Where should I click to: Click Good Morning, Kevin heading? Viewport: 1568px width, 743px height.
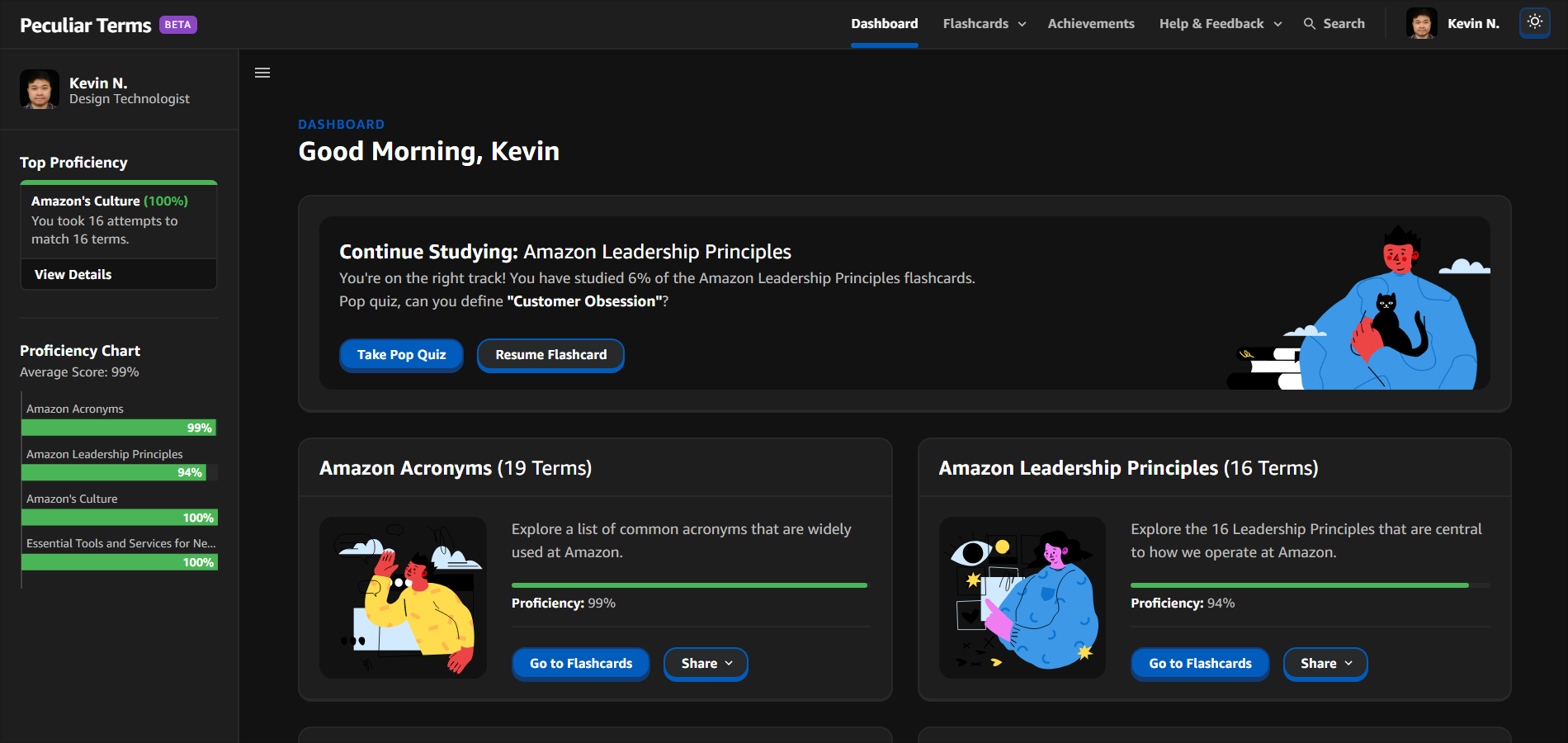(429, 151)
